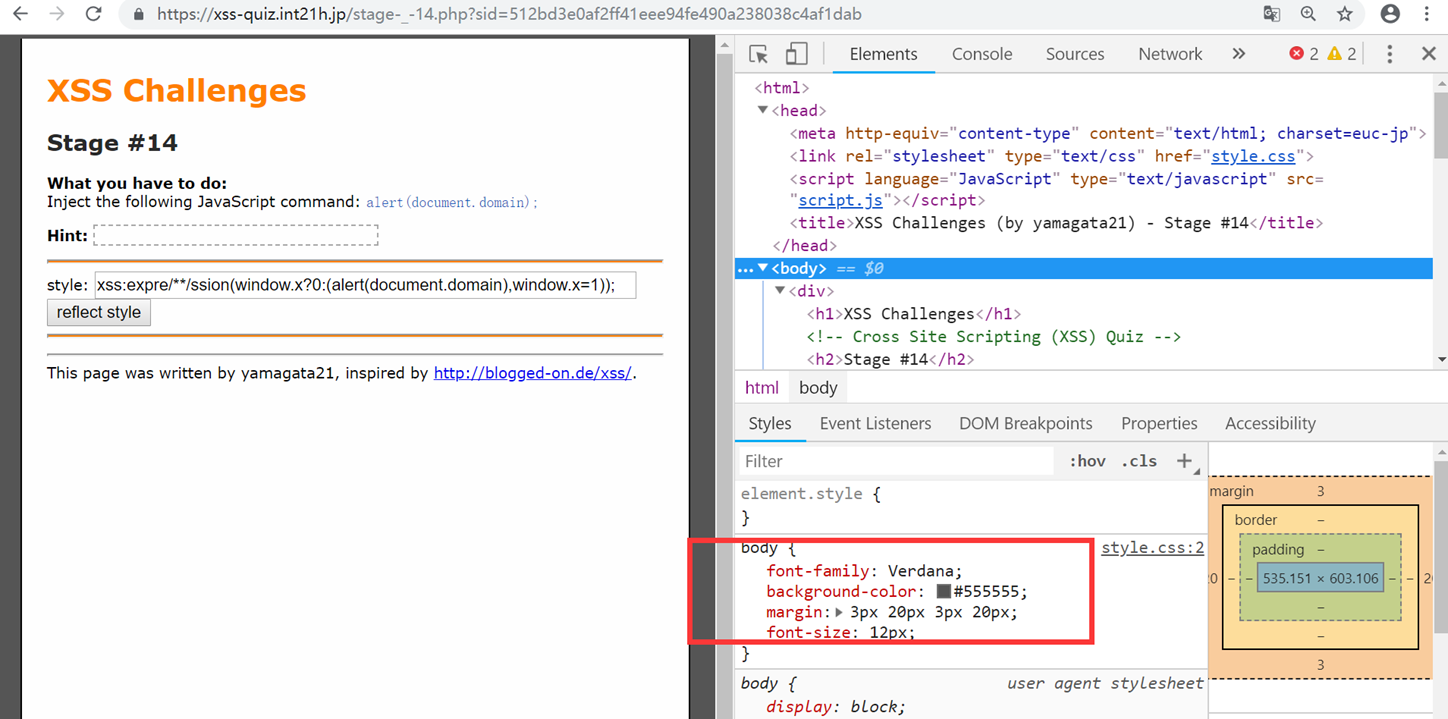Screen dimensions: 1448x719
Task: Select the title element row
Action: click(1055, 222)
